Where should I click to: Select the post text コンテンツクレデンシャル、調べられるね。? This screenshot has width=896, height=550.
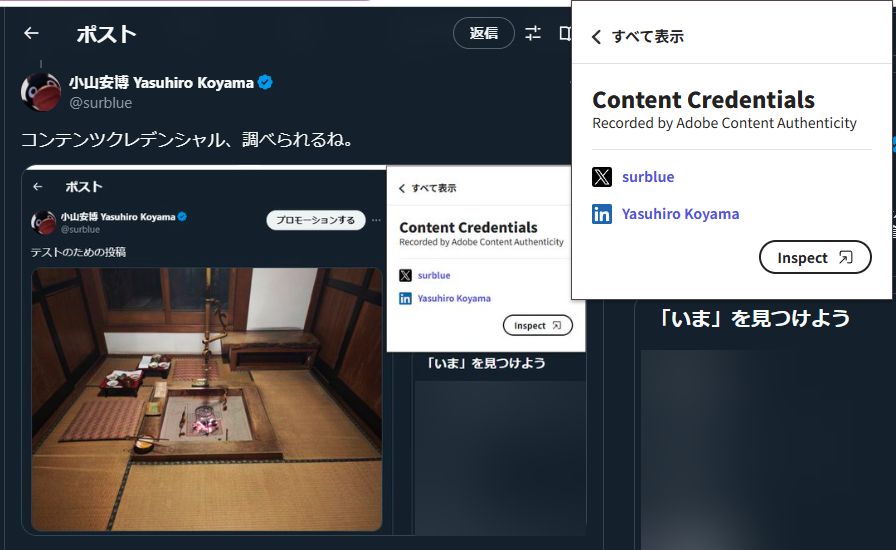coord(186,140)
